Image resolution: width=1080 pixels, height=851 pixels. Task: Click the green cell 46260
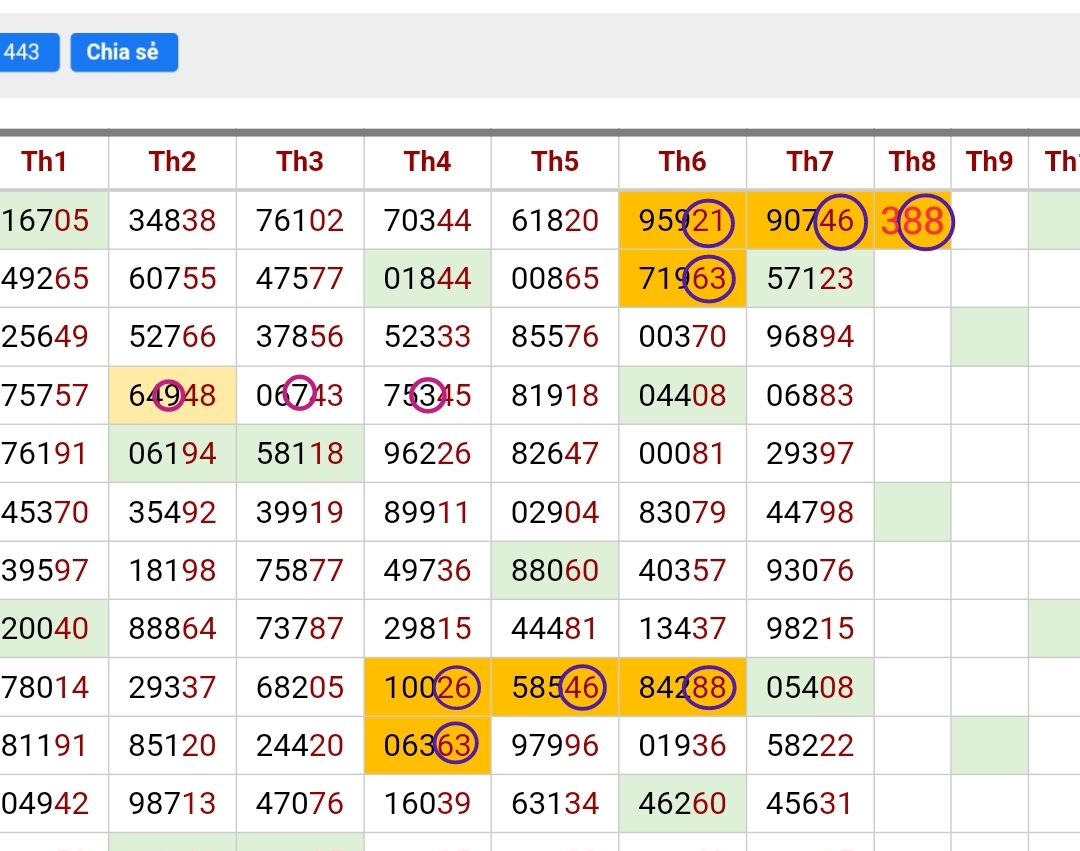coord(683,803)
